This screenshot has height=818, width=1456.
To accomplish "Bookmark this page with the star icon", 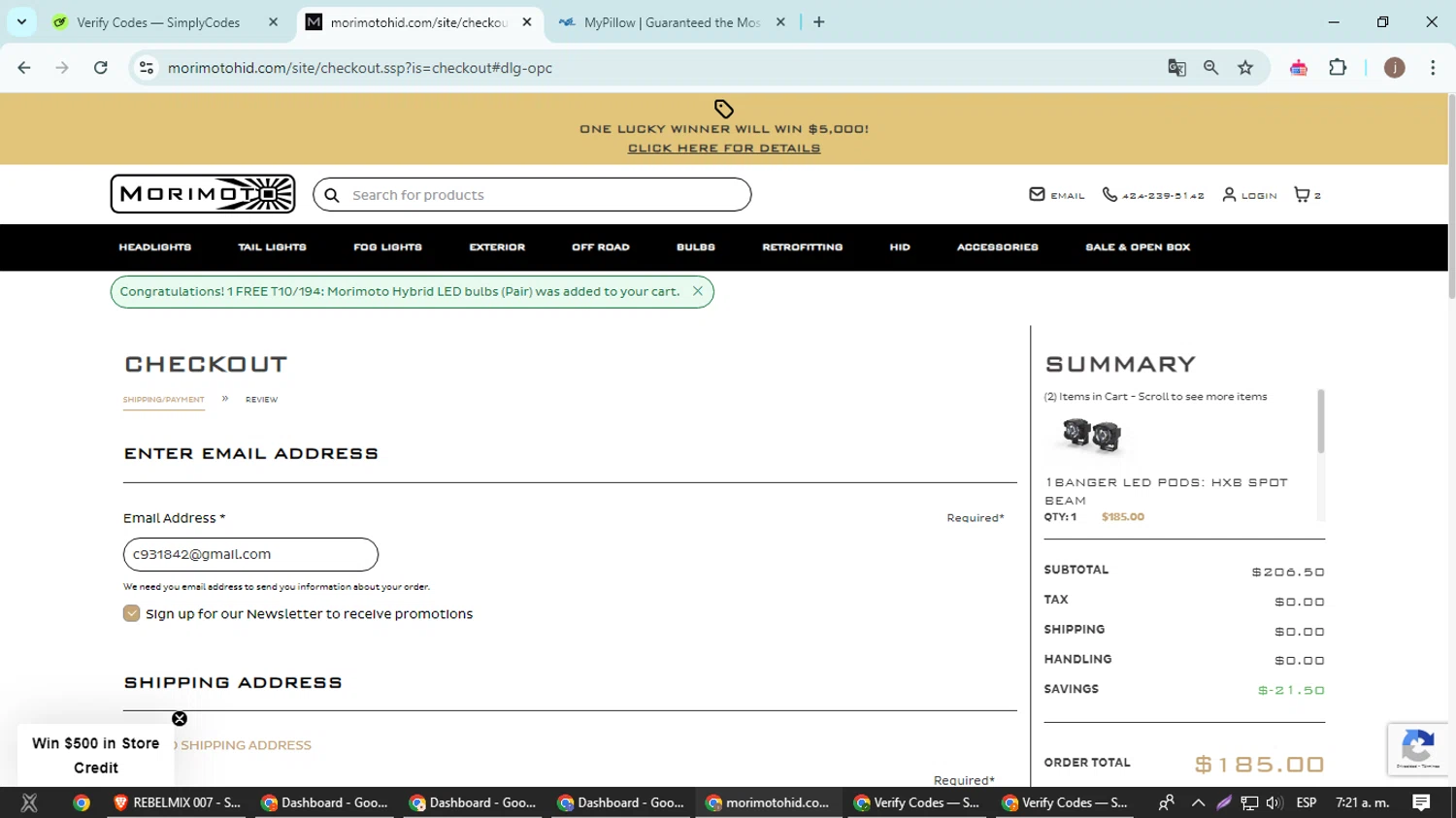I will pos(1245,68).
